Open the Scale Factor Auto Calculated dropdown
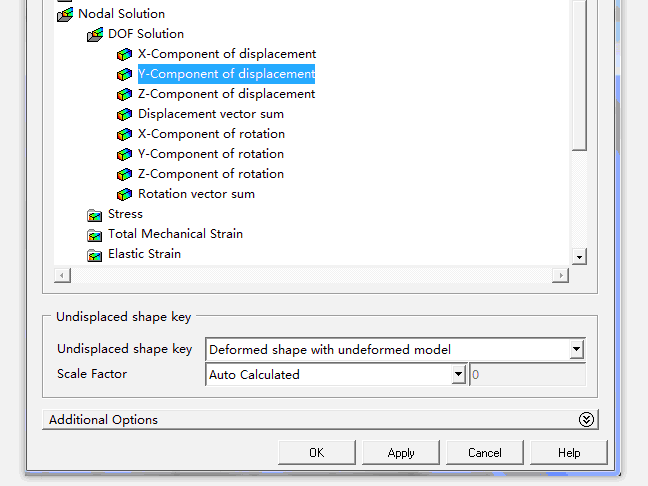This screenshot has width=648, height=486. [458, 374]
